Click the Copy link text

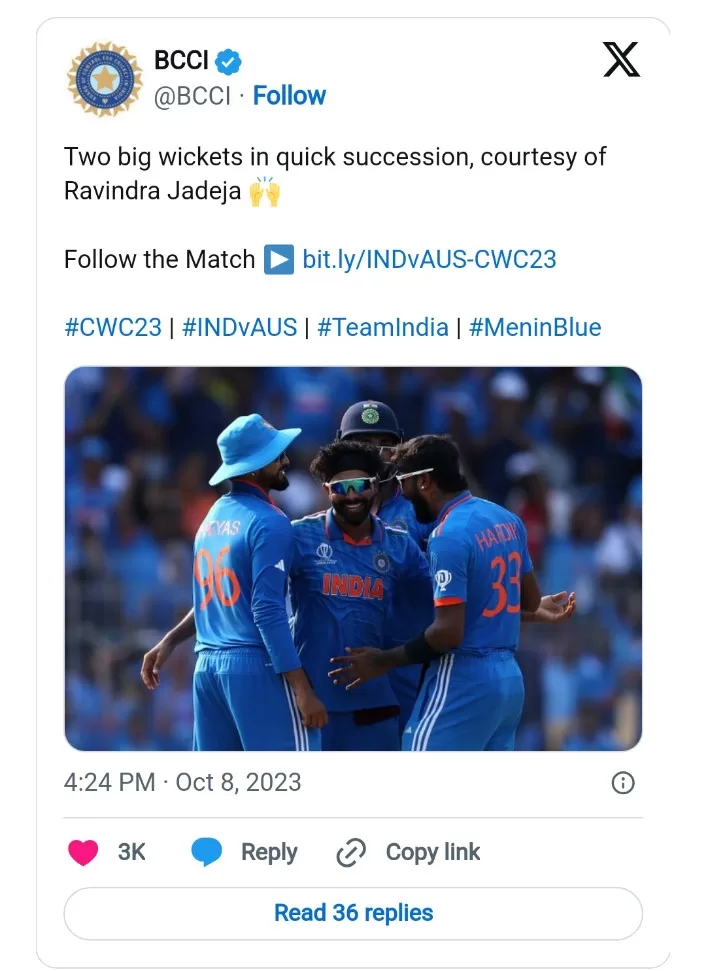pos(432,853)
